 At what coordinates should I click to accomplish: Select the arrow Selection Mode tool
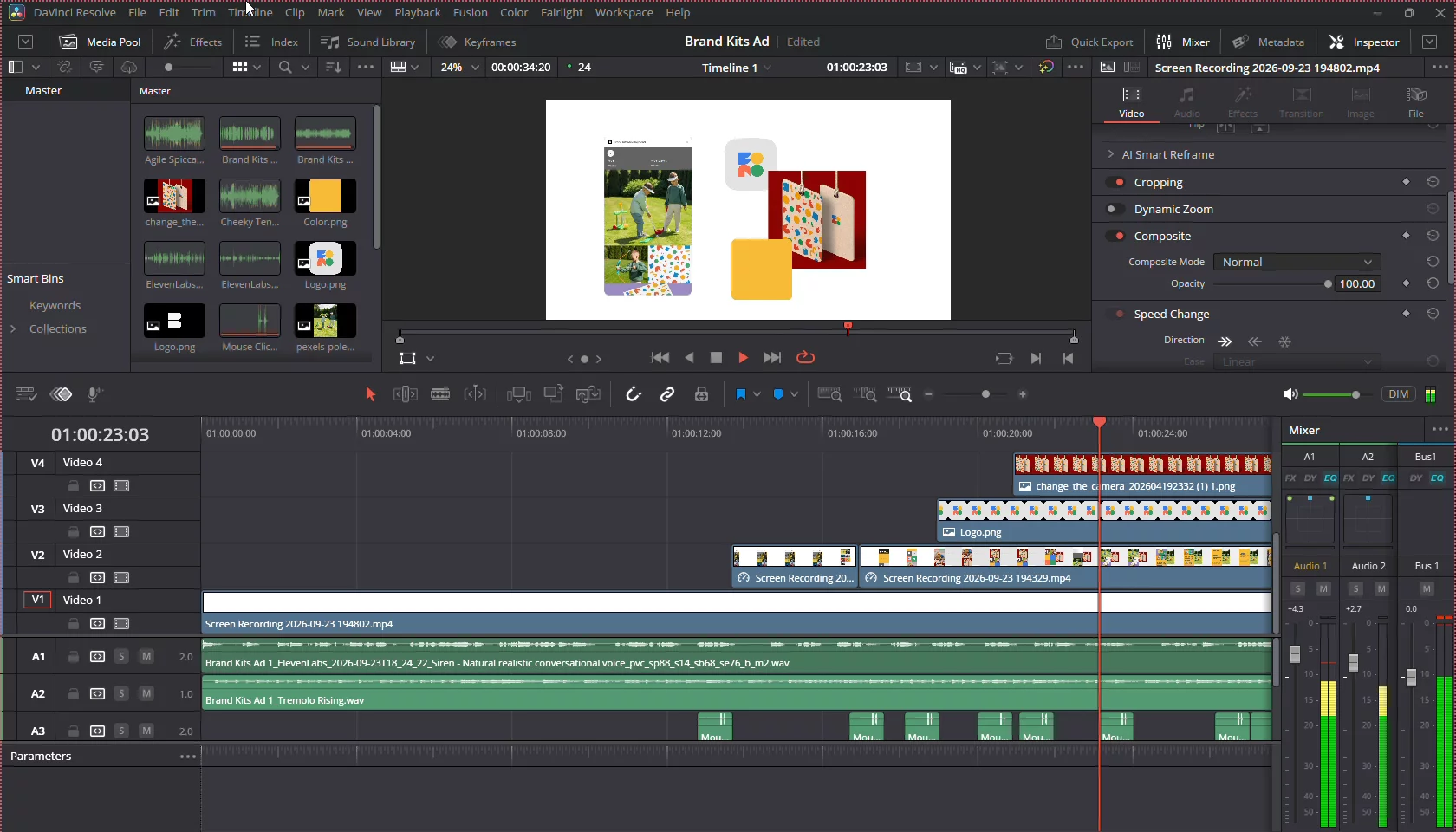click(x=370, y=394)
